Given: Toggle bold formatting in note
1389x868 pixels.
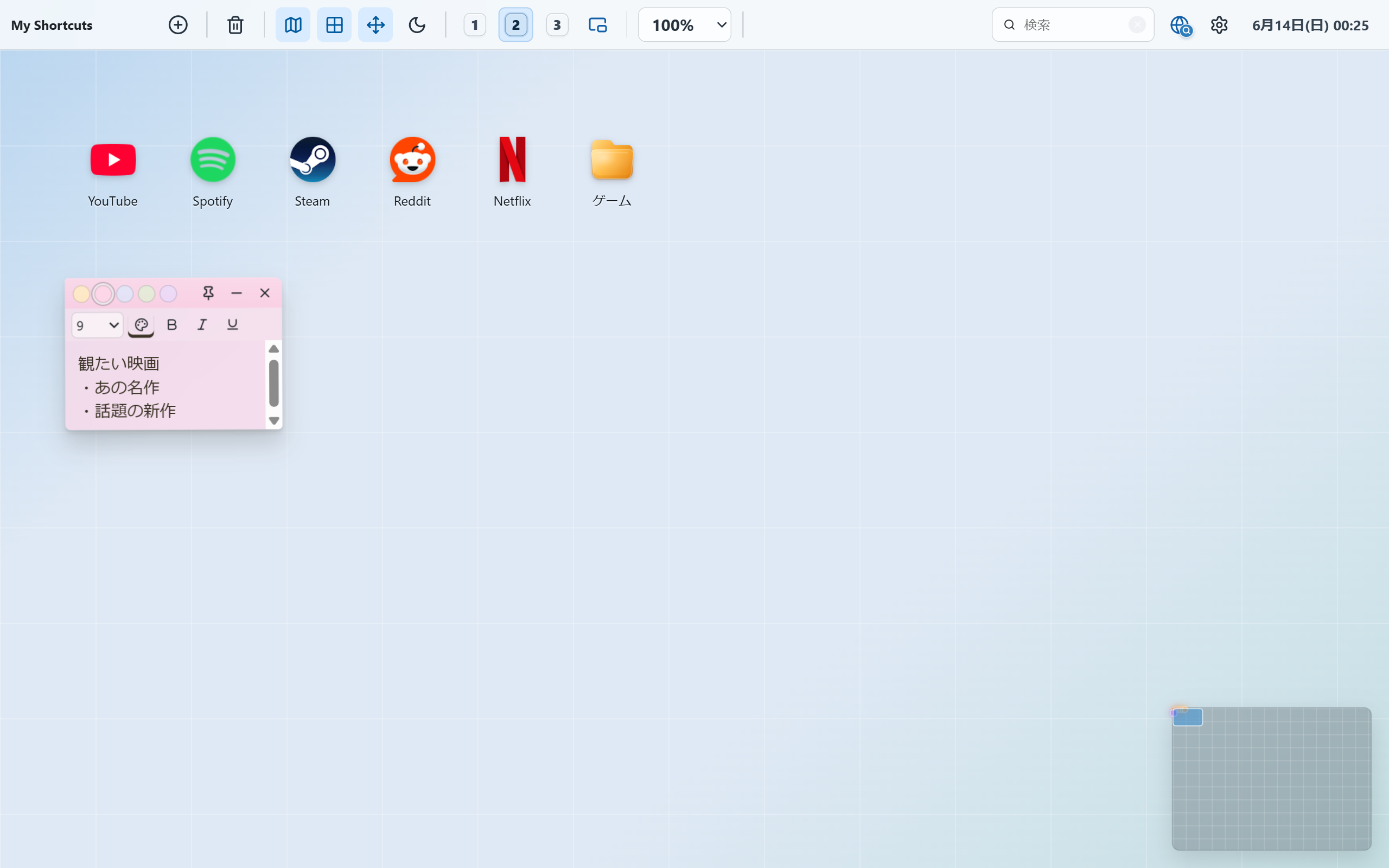Looking at the screenshot, I should pyautogui.click(x=171, y=325).
